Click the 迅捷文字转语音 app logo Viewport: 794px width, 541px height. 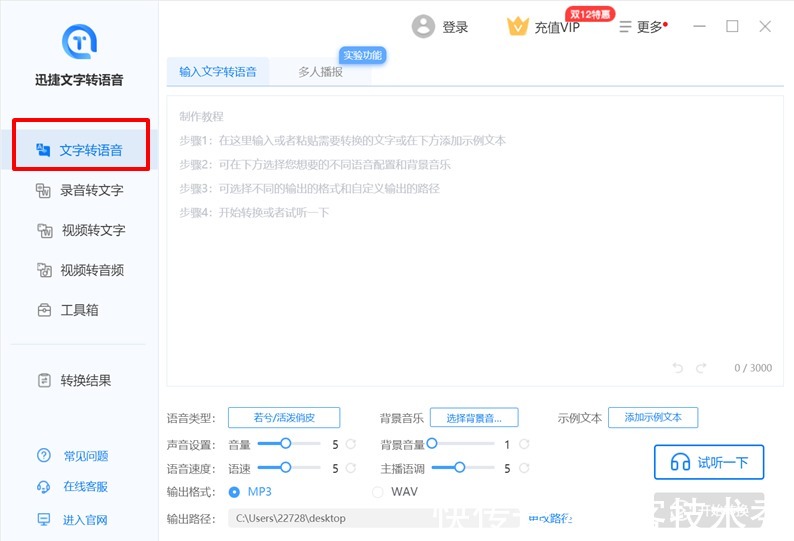tap(80, 42)
